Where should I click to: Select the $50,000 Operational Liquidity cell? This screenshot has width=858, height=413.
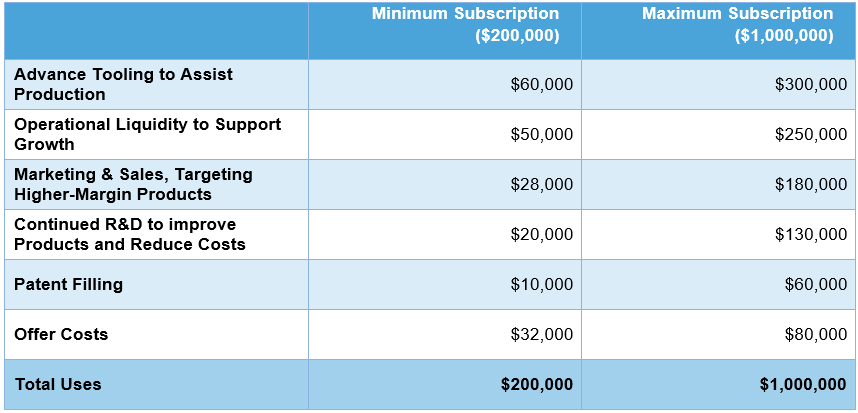[x=541, y=134]
